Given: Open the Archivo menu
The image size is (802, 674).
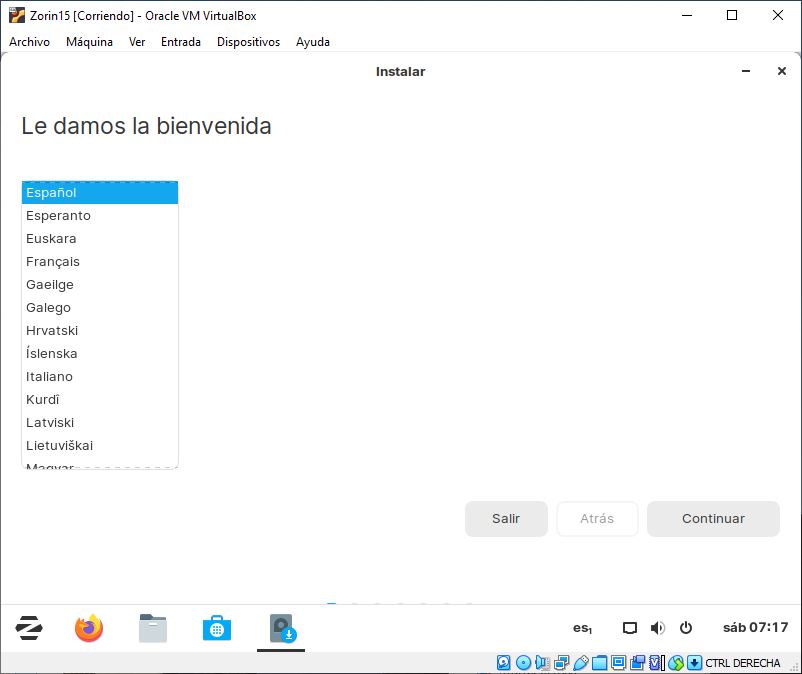Looking at the screenshot, I should pyautogui.click(x=29, y=42).
